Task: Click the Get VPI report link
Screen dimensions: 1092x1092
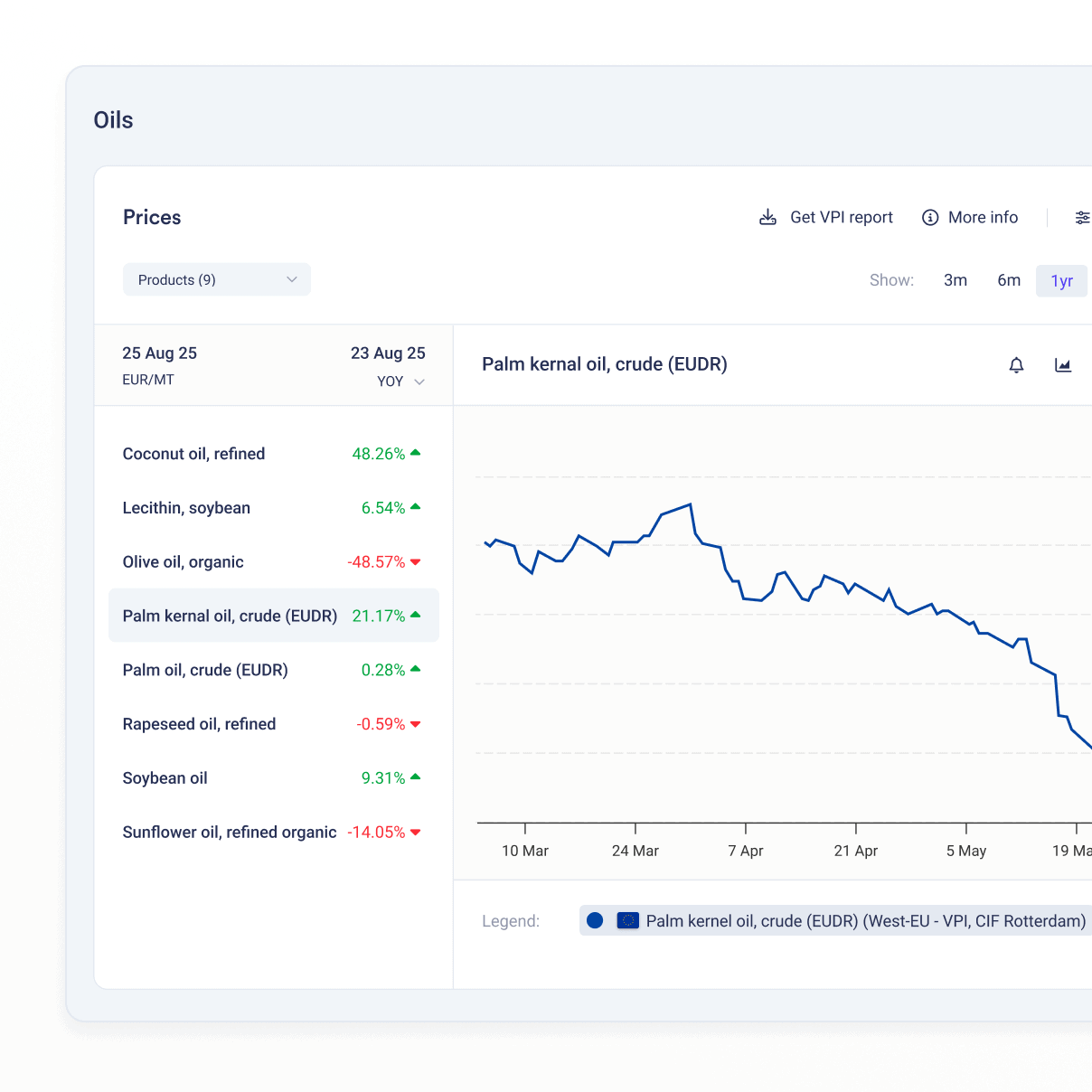Action: (x=841, y=218)
